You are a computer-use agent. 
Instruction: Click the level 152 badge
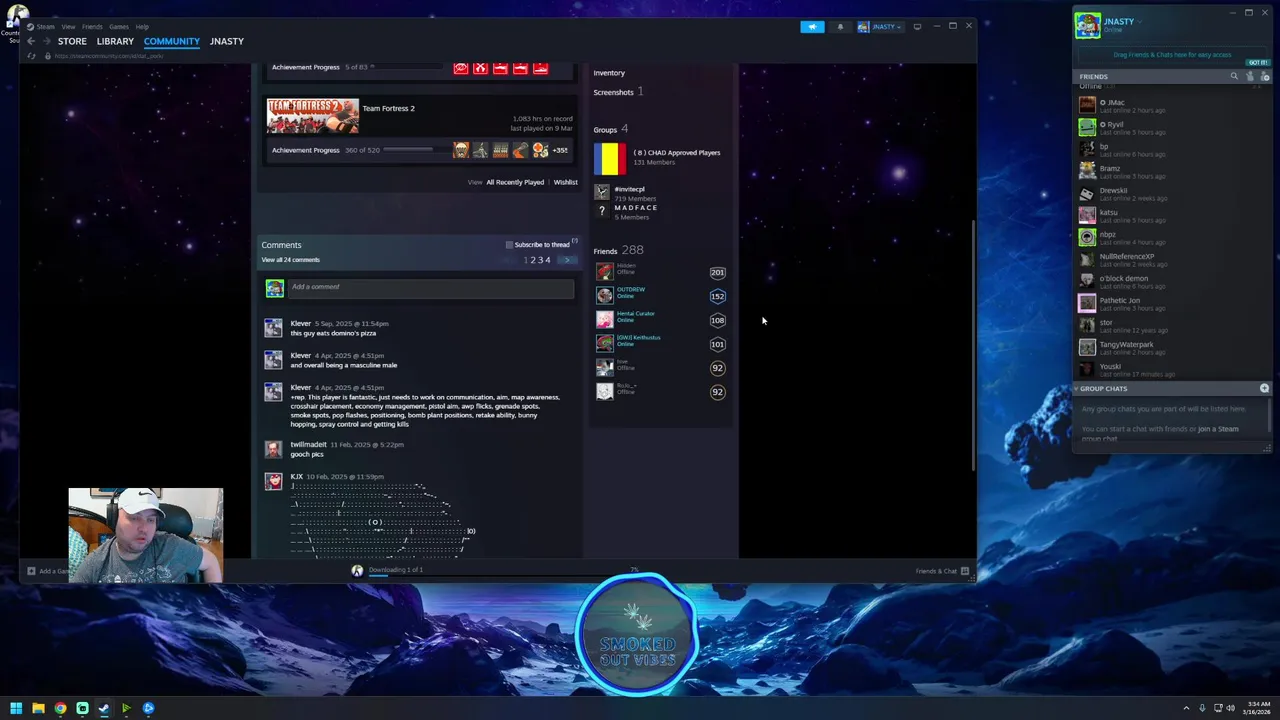point(717,296)
